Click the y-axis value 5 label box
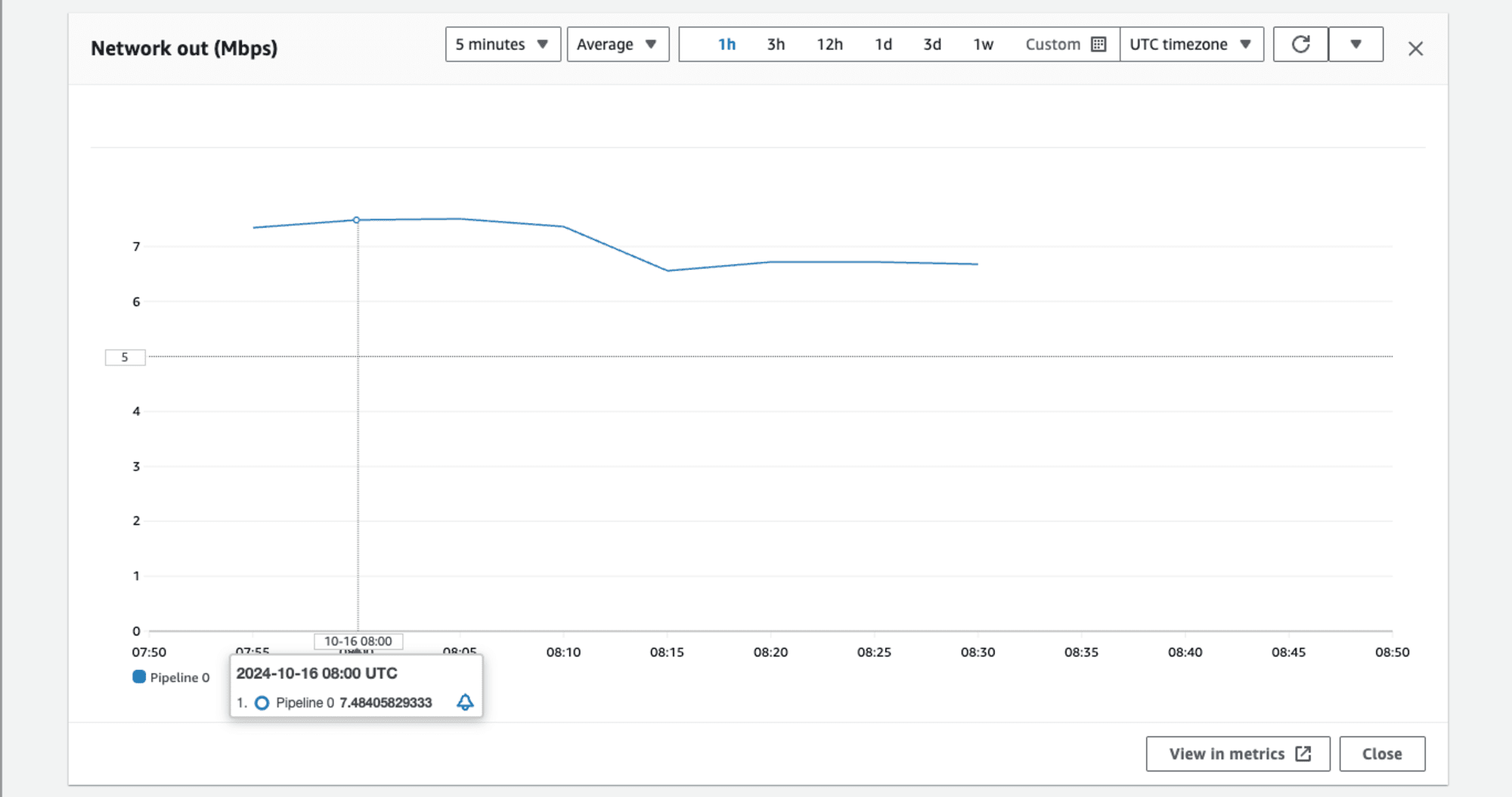This screenshot has width=1512, height=797. click(x=125, y=357)
